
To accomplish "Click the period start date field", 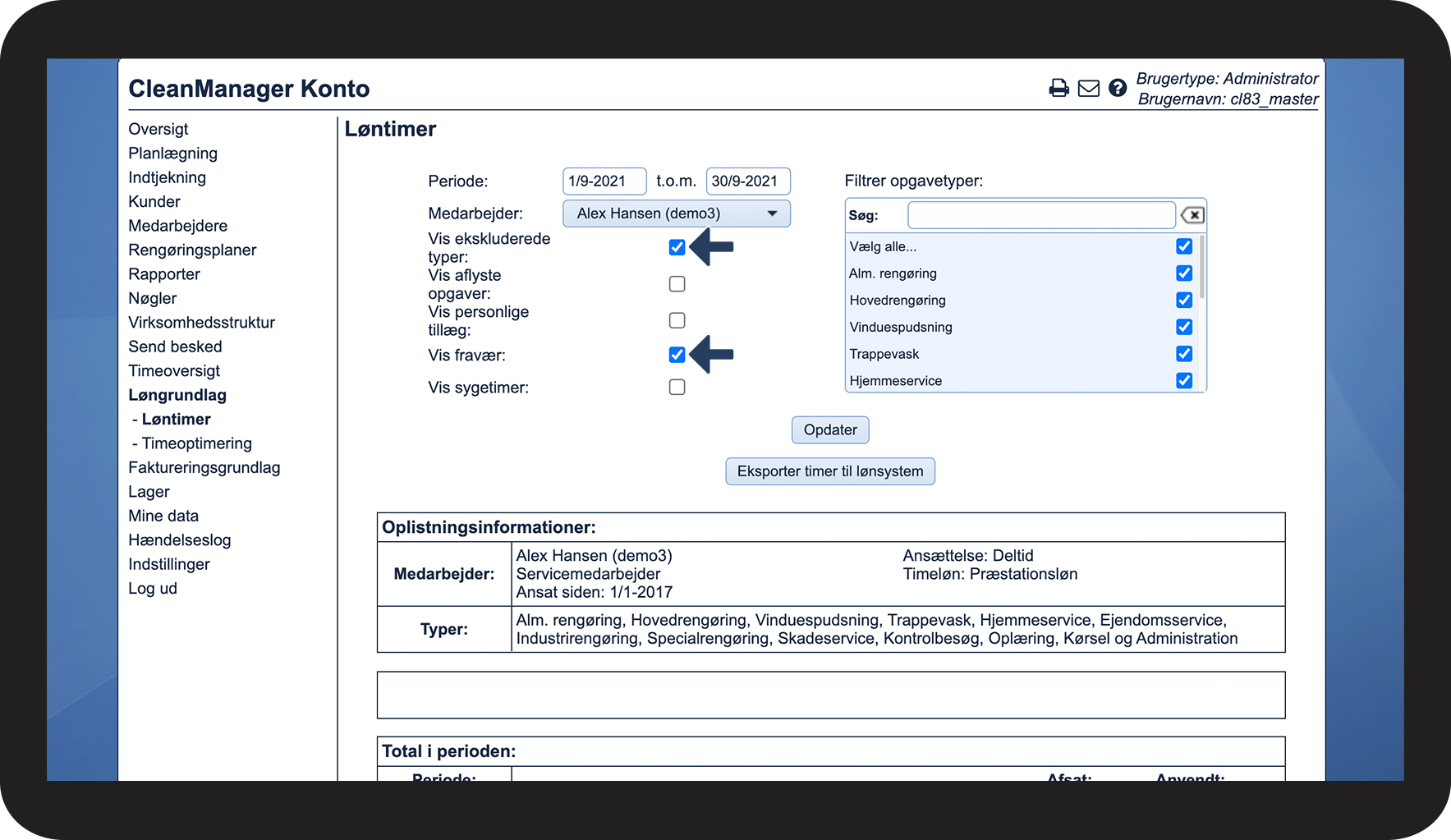I will tap(604, 181).
